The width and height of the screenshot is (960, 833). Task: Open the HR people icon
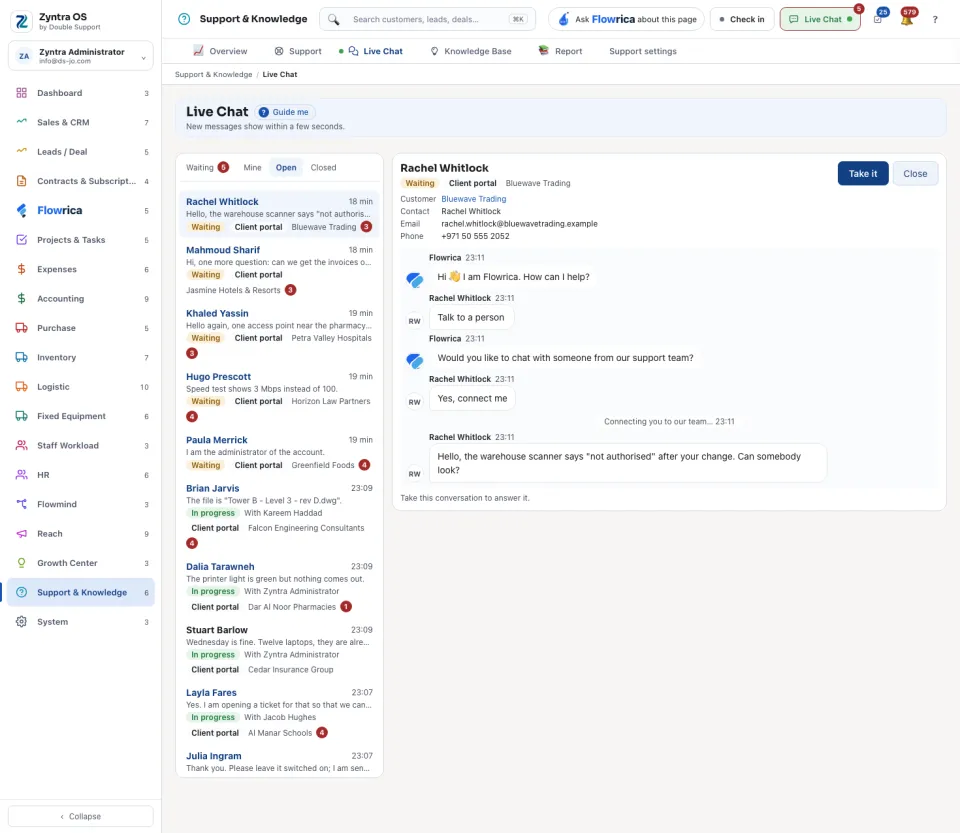(21, 475)
